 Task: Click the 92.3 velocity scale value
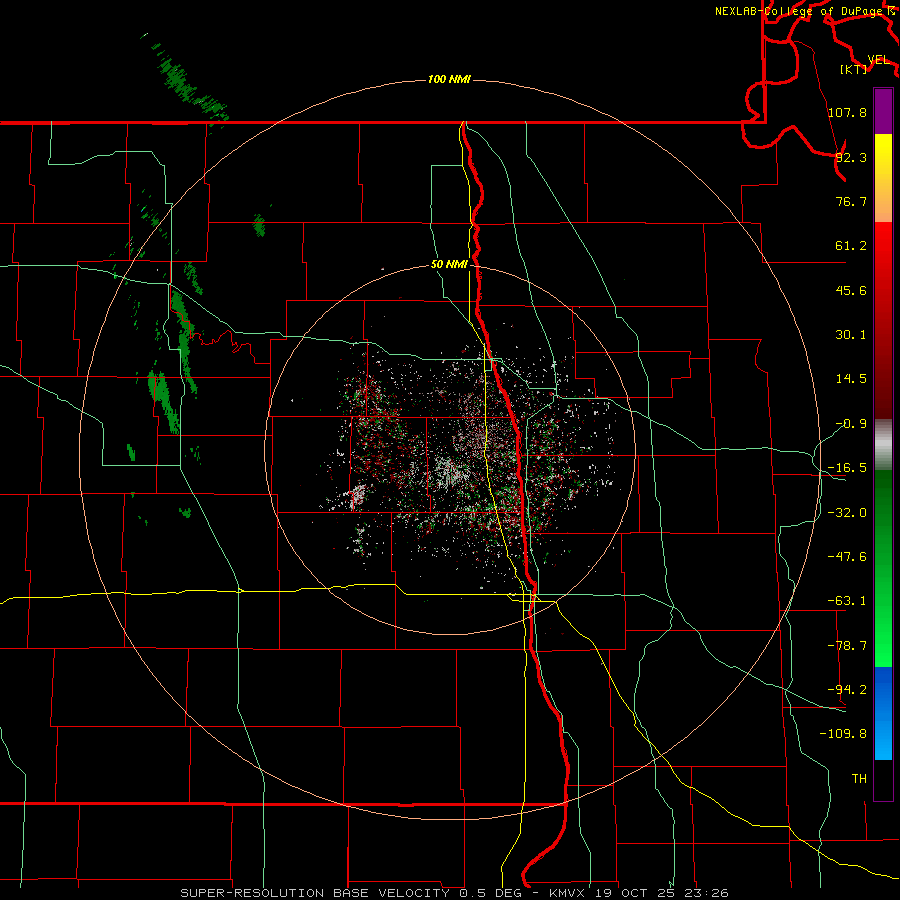851,157
